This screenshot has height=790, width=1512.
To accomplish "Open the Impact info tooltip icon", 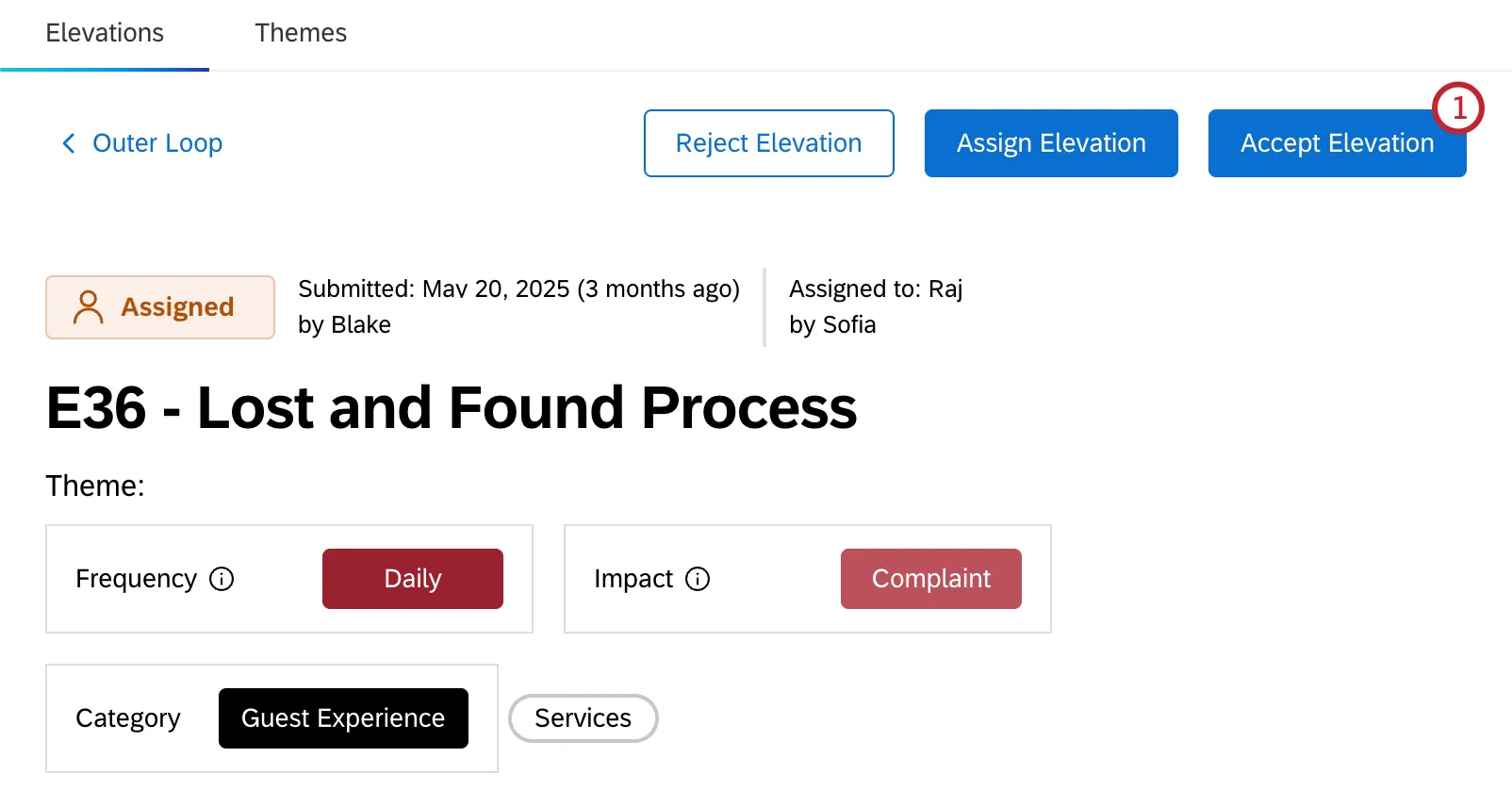I will [x=697, y=579].
